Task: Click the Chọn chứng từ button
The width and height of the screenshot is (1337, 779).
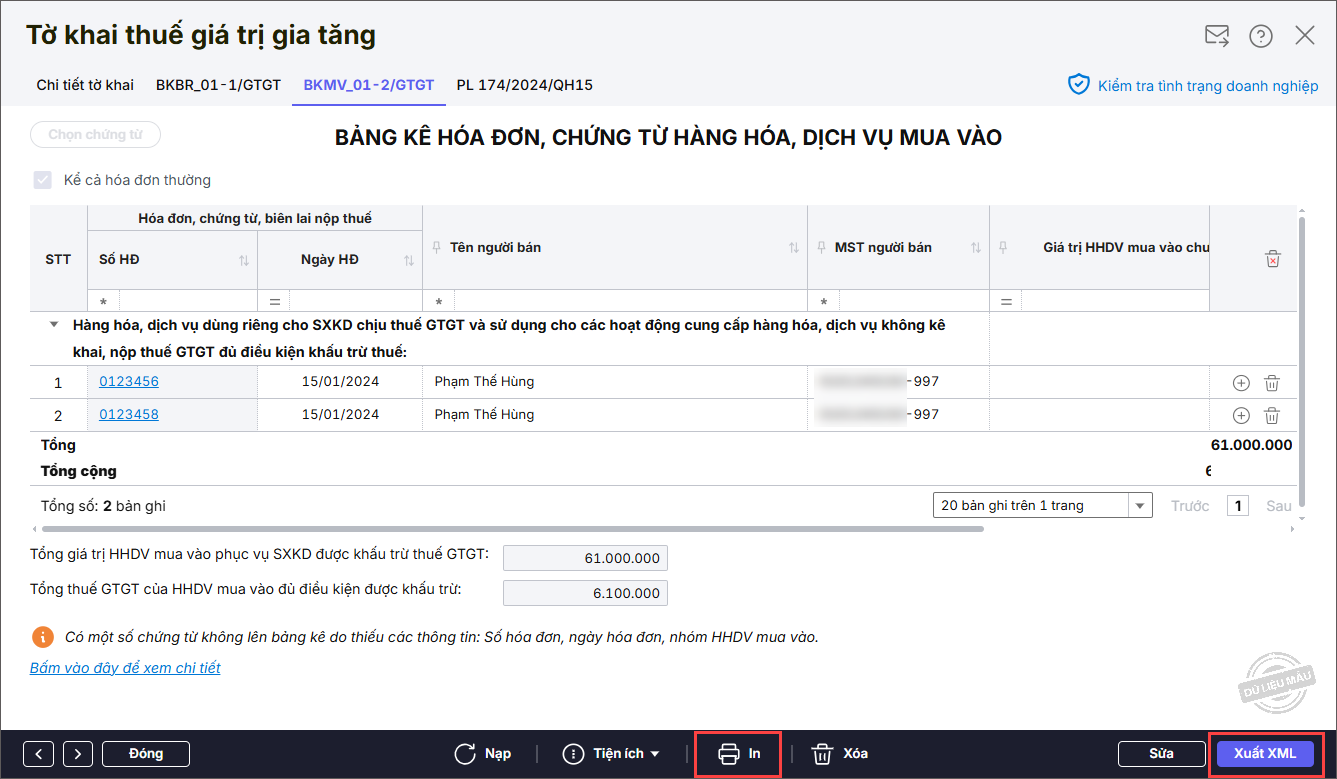Action: coord(95,135)
